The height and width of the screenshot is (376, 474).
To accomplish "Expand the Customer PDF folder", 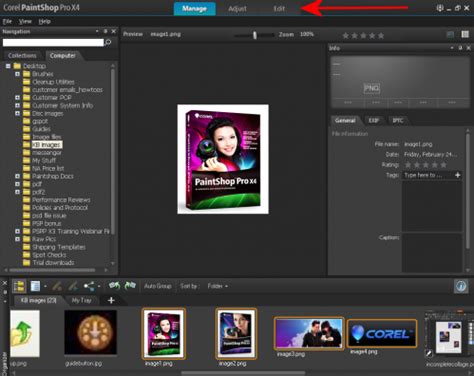I will [17, 98].
